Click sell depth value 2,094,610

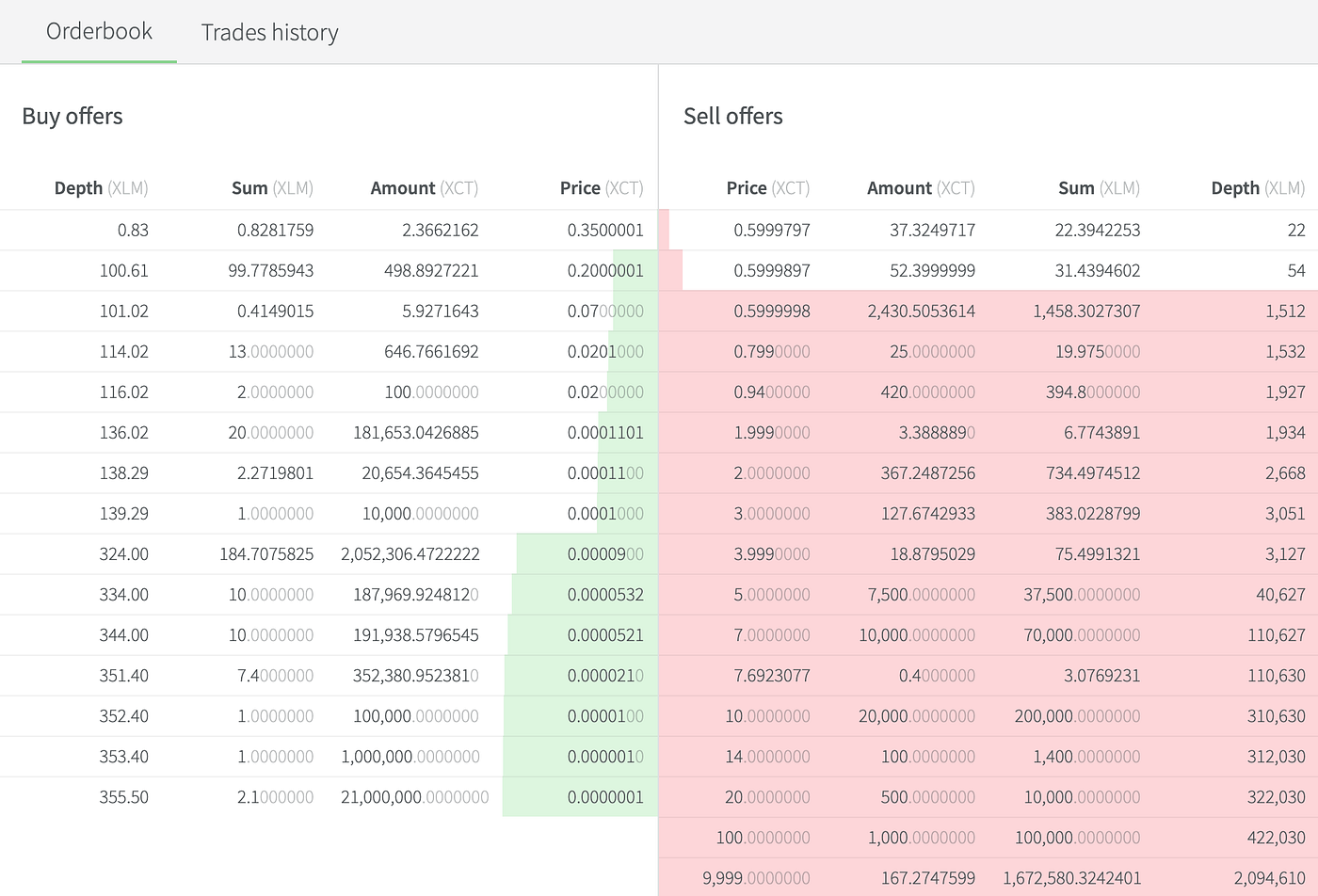click(1270, 877)
